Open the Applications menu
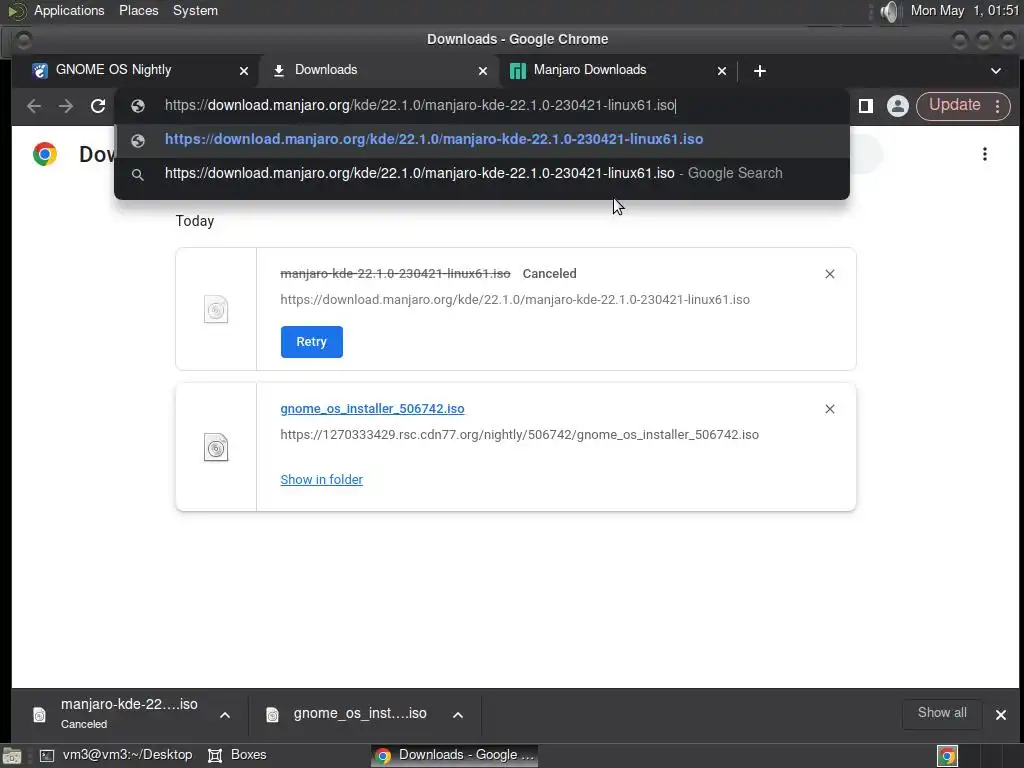The image size is (1024, 768). point(69,10)
